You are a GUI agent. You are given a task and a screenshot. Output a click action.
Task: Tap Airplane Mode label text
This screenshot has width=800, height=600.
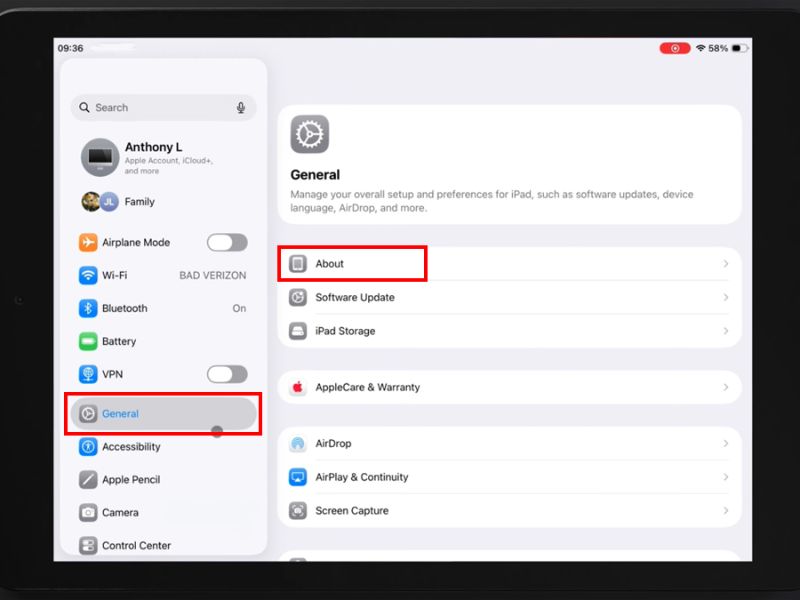click(x=136, y=242)
